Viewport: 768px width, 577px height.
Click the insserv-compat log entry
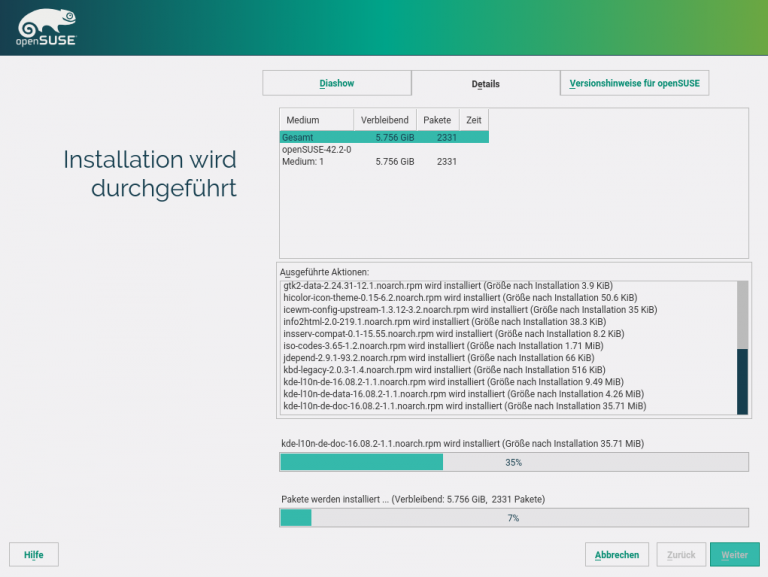pyautogui.click(x=454, y=334)
